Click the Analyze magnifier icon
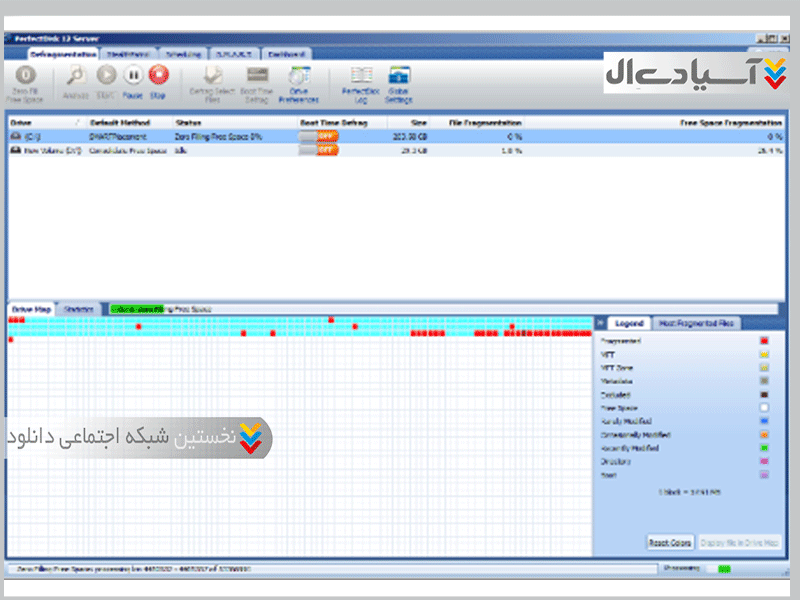 tap(76, 75)
